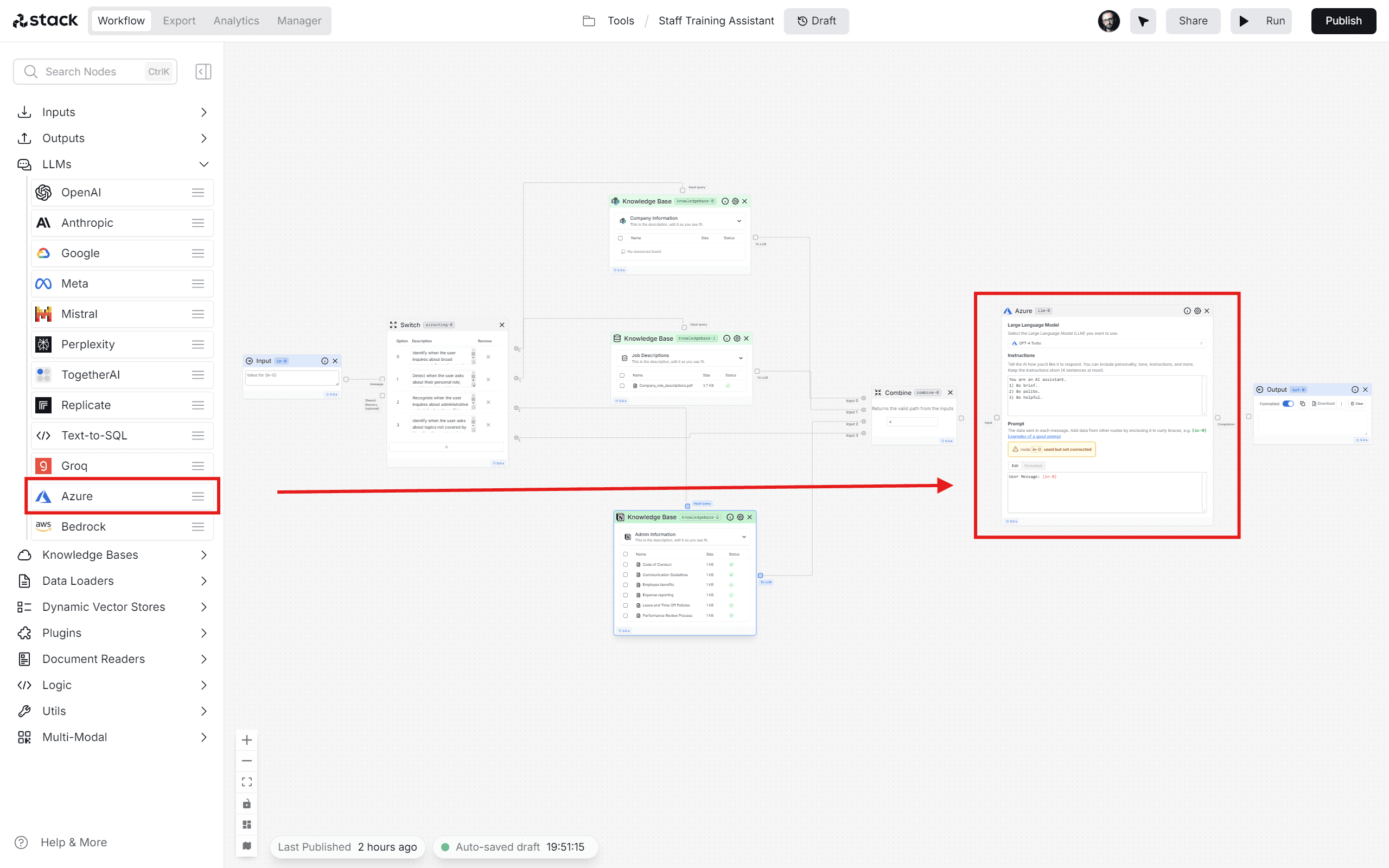Image resolution: width=1389 pixels, height=868 pixels.
Task: Click the Draft version button
Action: point(816,21)
